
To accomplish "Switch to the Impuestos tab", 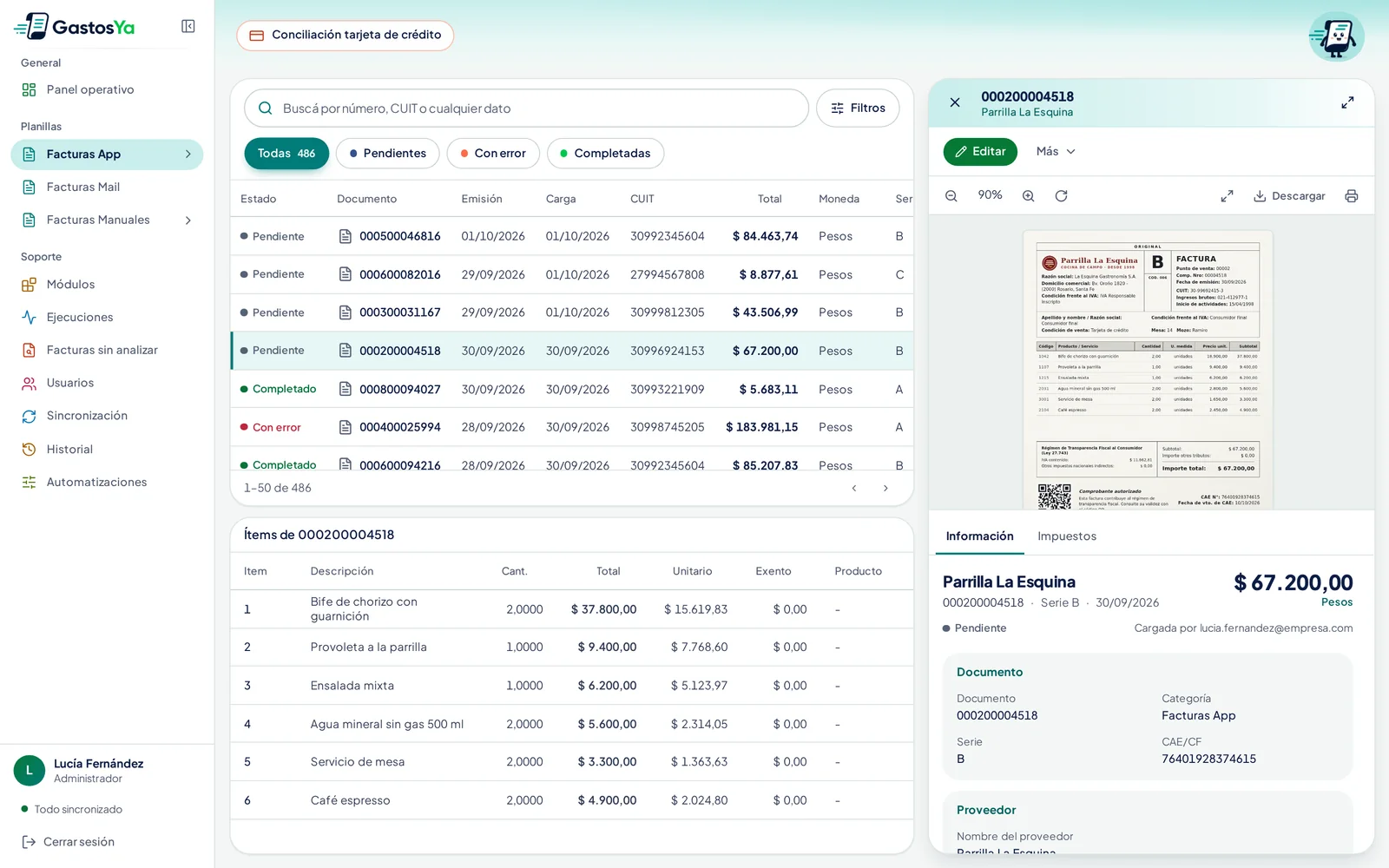I will [x=1067, y=536].
